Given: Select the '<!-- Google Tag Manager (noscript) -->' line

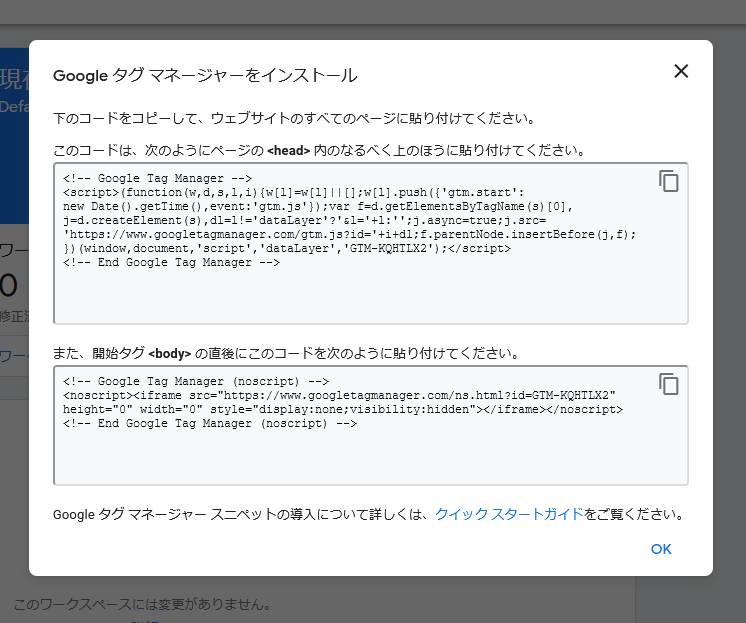Looking at the screenshot, I should [196, 382].
